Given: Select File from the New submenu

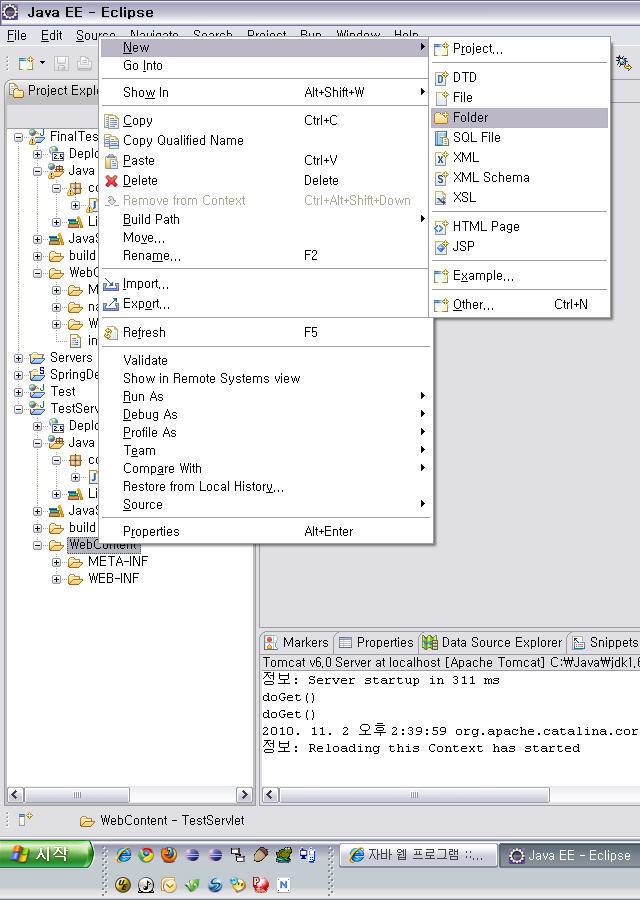Looking at the screenshot, I should pyautogui.click(x=519, y=98).
